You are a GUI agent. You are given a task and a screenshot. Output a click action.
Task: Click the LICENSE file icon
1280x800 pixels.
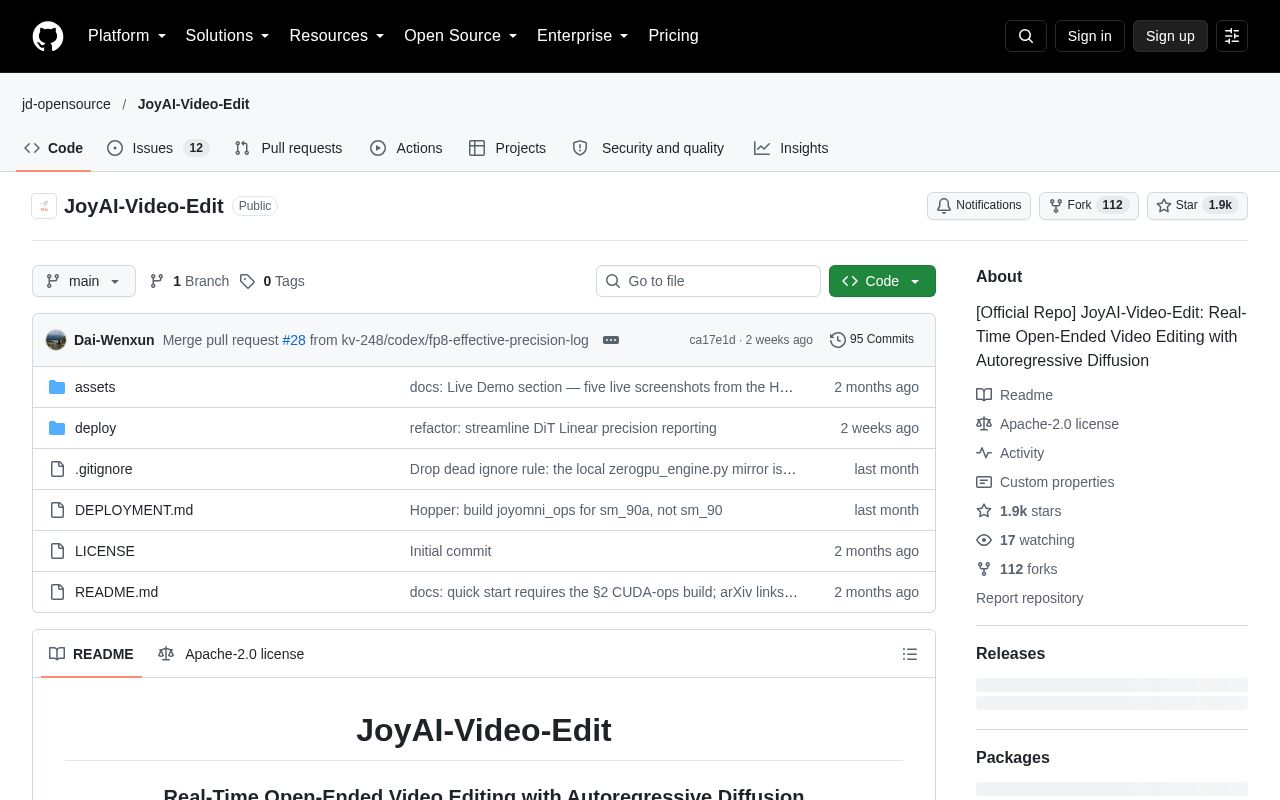point(57,551)
